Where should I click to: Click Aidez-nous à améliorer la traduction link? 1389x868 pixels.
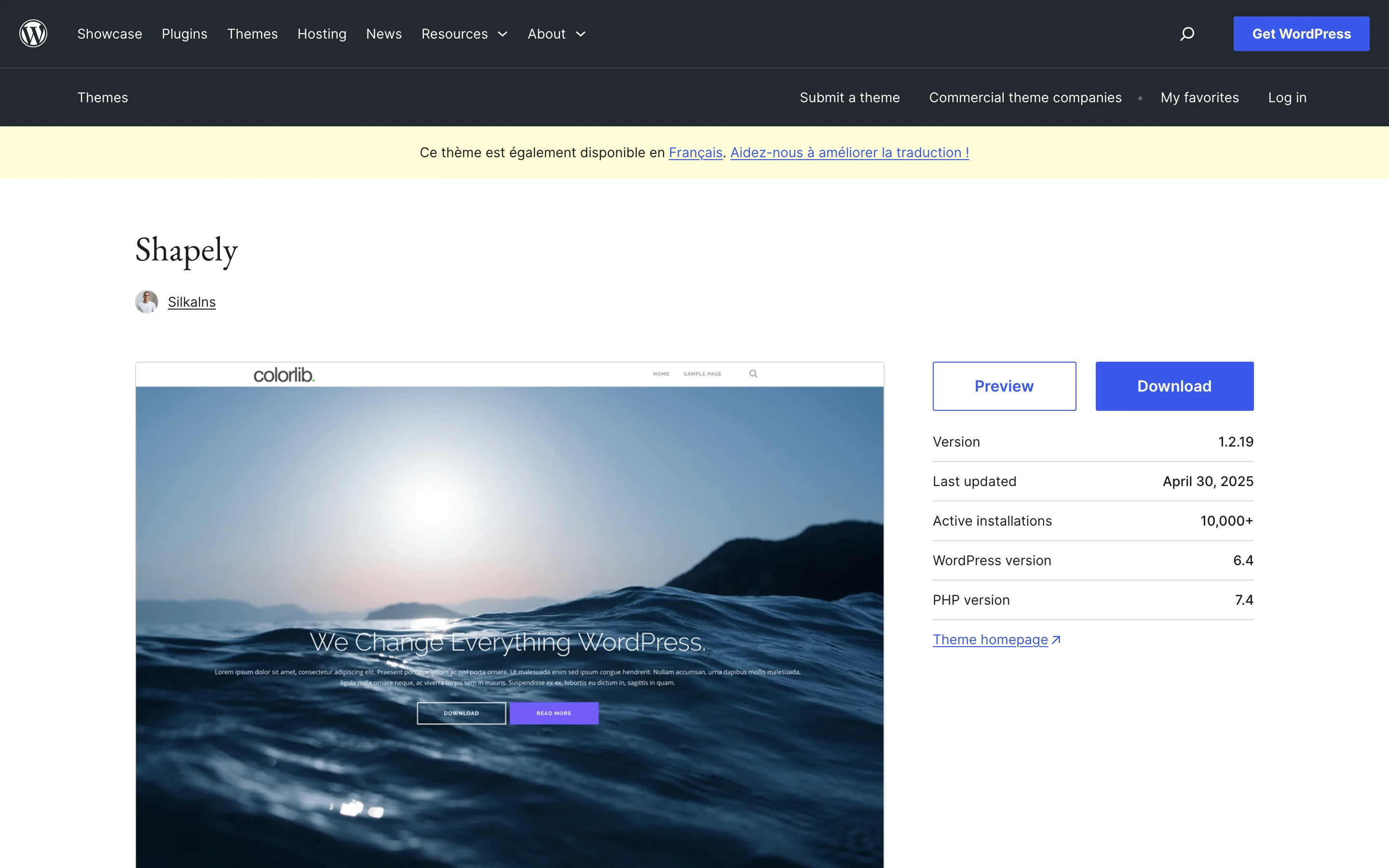(x=849, y=153)
